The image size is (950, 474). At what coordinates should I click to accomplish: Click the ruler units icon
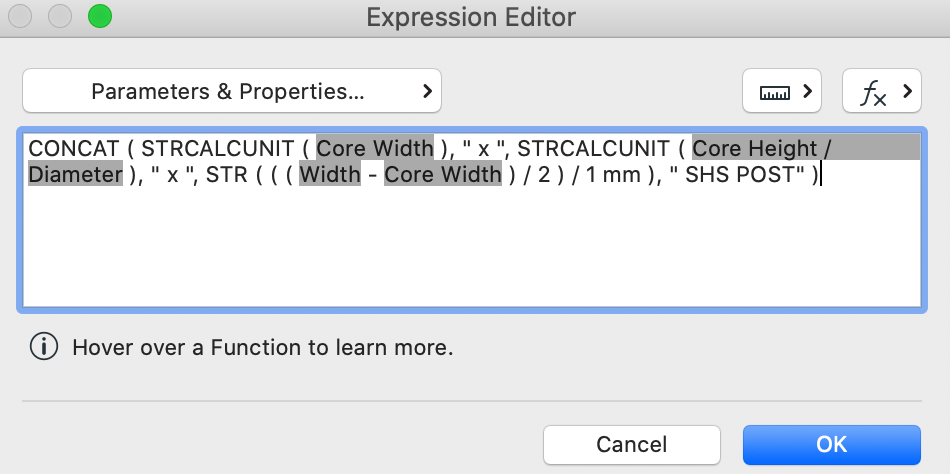(775, 92)
